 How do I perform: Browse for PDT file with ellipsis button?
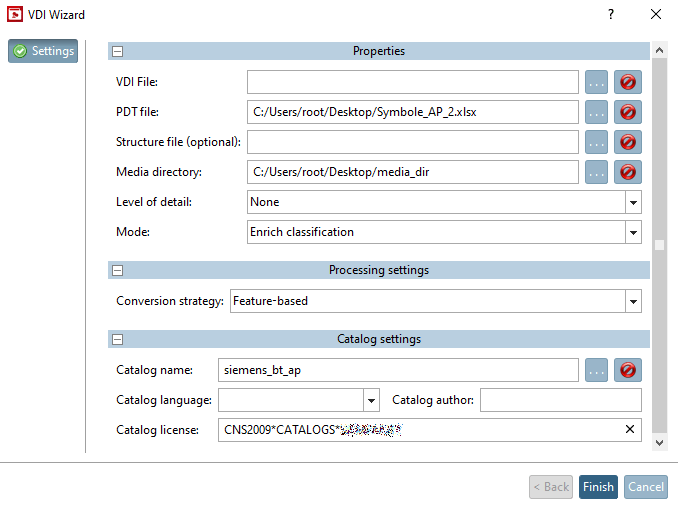pos(597,112)
